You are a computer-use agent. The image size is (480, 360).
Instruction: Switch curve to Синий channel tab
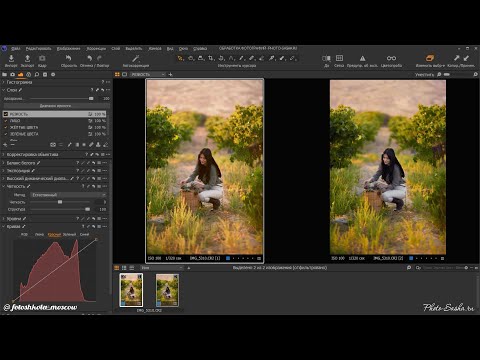coord(84,235)
